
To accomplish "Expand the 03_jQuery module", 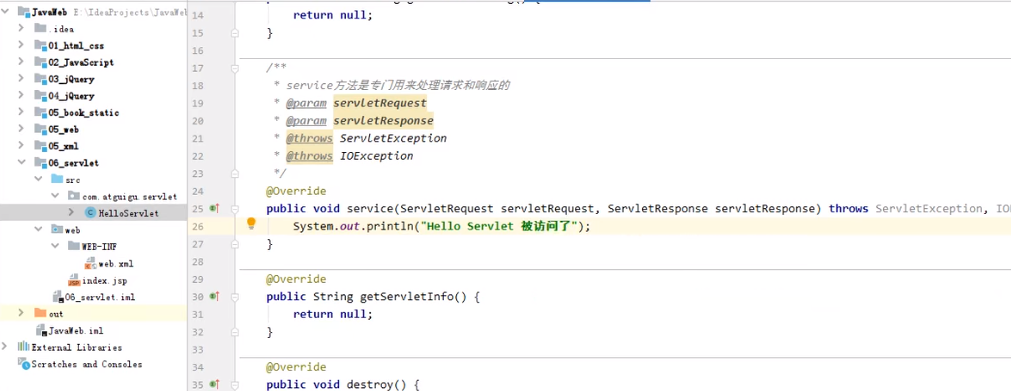I will click(x=21, y=79).
